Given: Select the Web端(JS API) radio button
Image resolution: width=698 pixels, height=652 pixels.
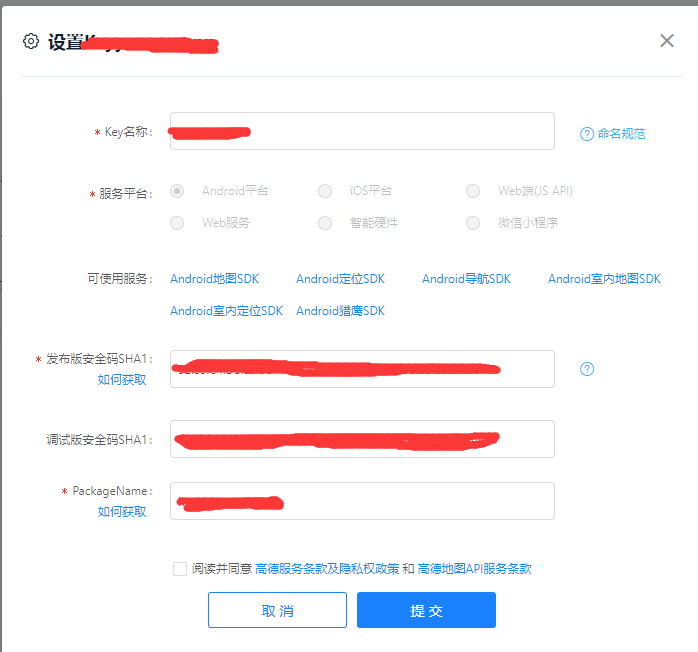Looking at the screenshot, I should click(472, 191).
